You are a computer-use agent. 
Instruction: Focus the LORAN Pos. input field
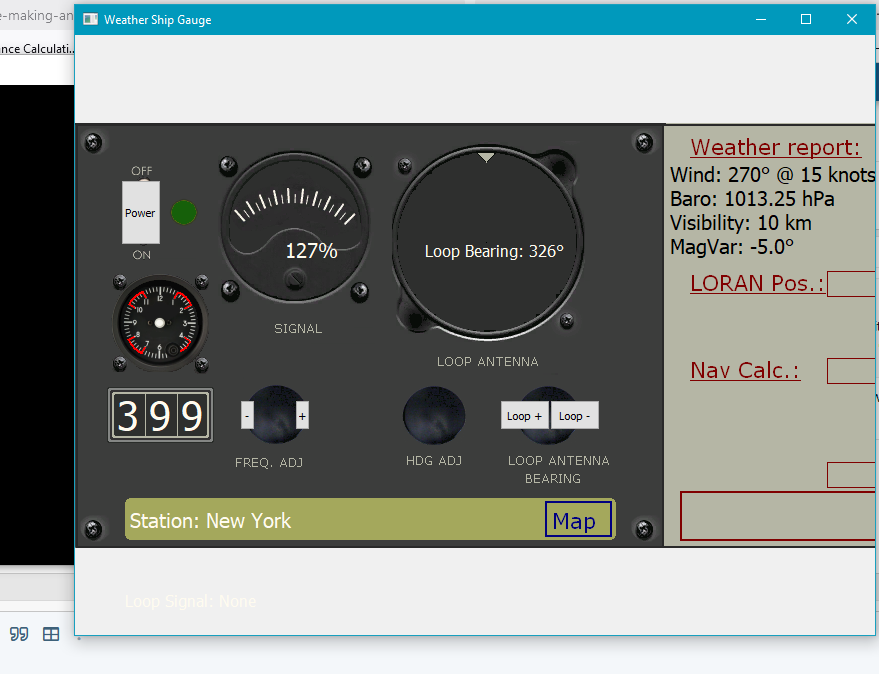[852, 284]
